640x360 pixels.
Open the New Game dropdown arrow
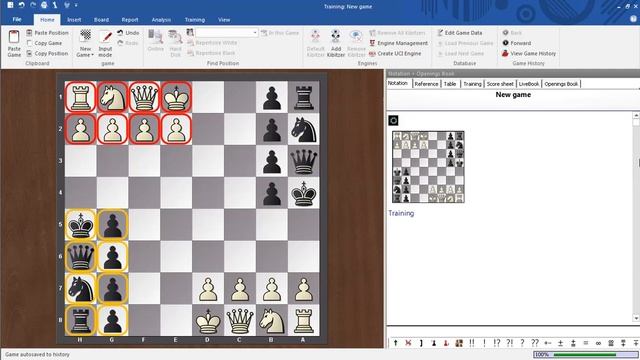[92, 55]
